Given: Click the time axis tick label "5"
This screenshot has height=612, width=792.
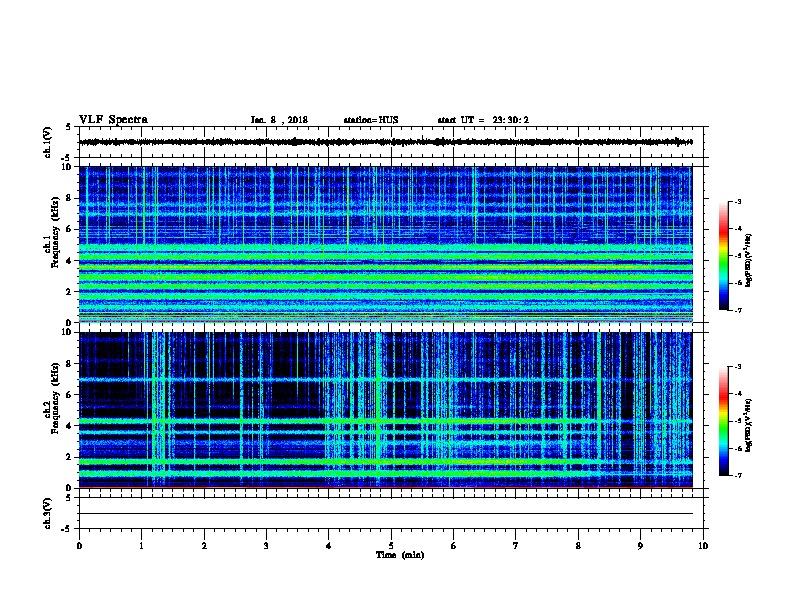Looking at the screenshot, I should [x=391, y=546].
